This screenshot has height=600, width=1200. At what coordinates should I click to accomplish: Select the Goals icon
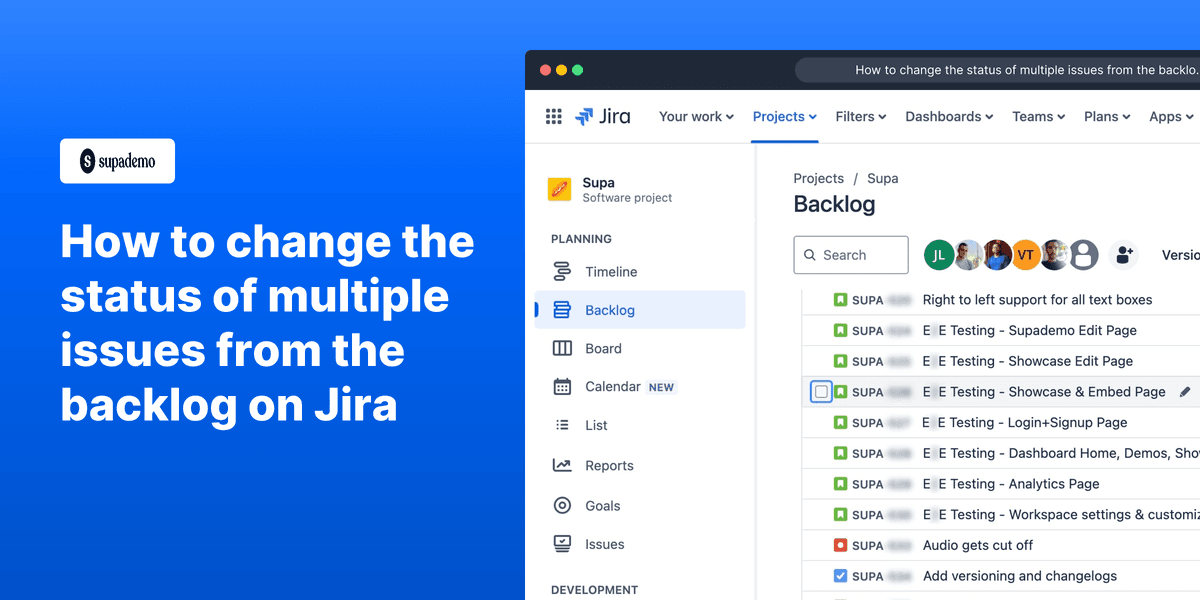564,505
